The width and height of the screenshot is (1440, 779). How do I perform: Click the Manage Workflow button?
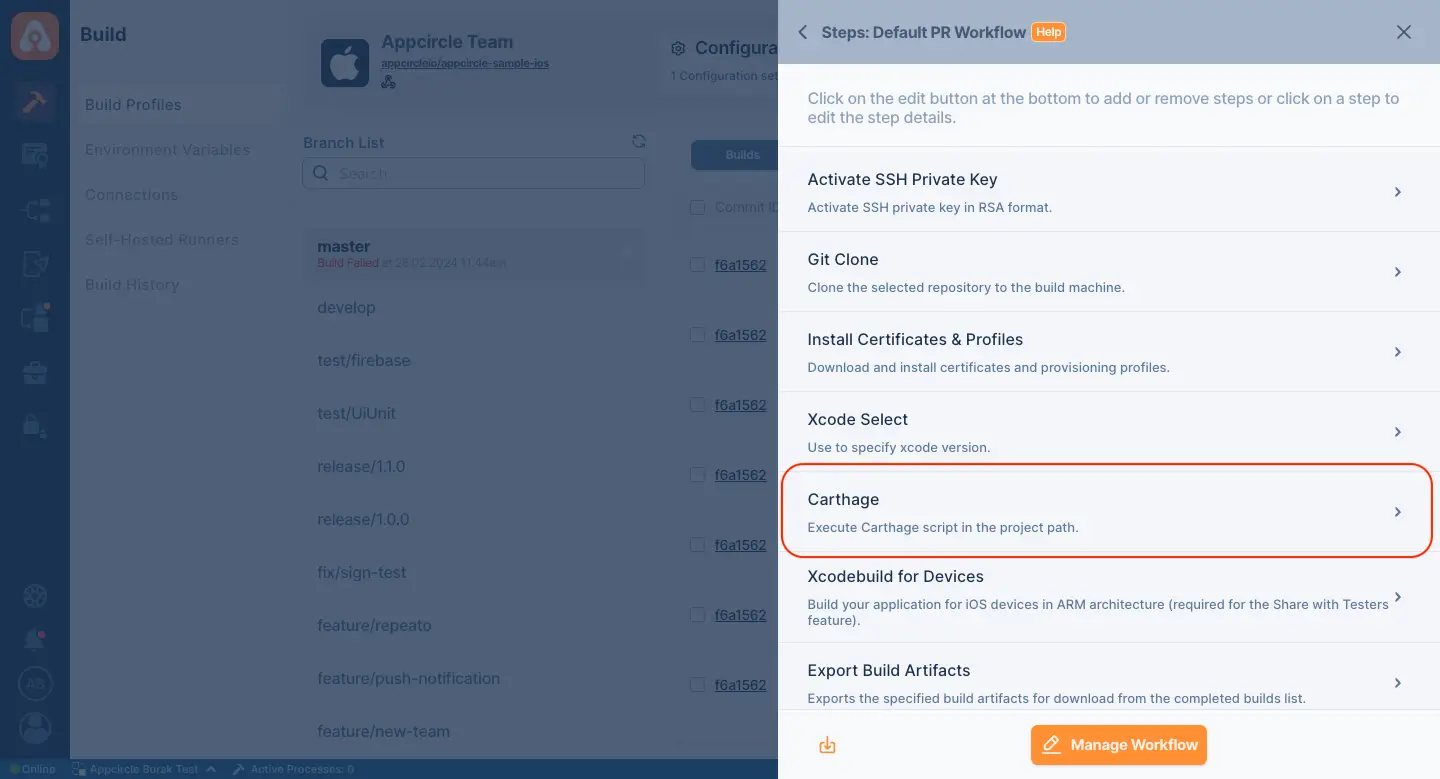[x=1119, y=745]
